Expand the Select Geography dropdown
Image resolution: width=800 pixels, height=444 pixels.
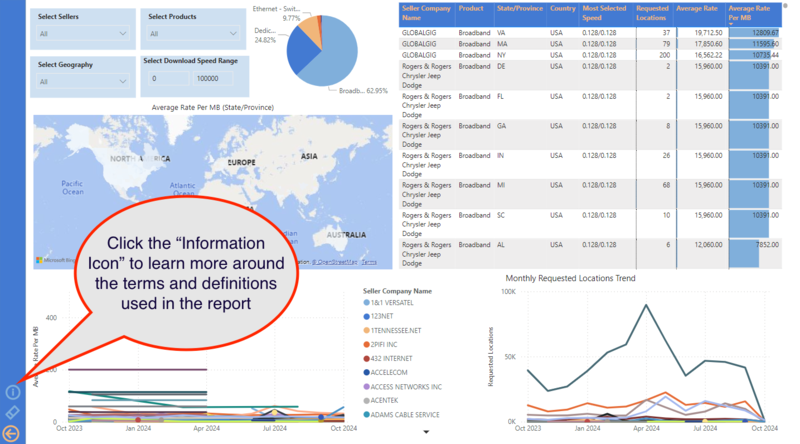tap(83, 81)
